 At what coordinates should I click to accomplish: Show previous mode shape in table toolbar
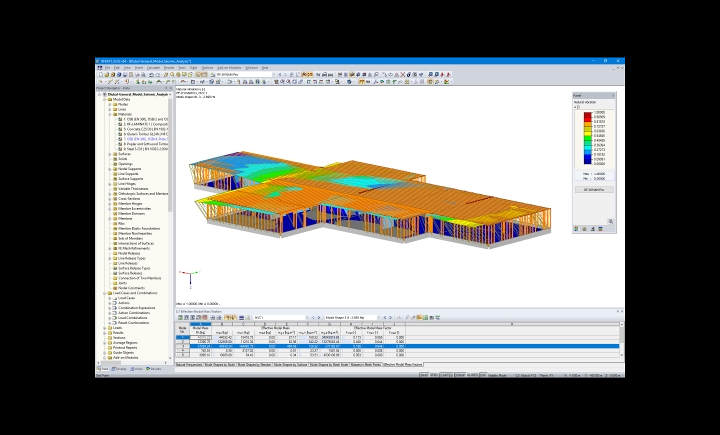pos(385,317)
